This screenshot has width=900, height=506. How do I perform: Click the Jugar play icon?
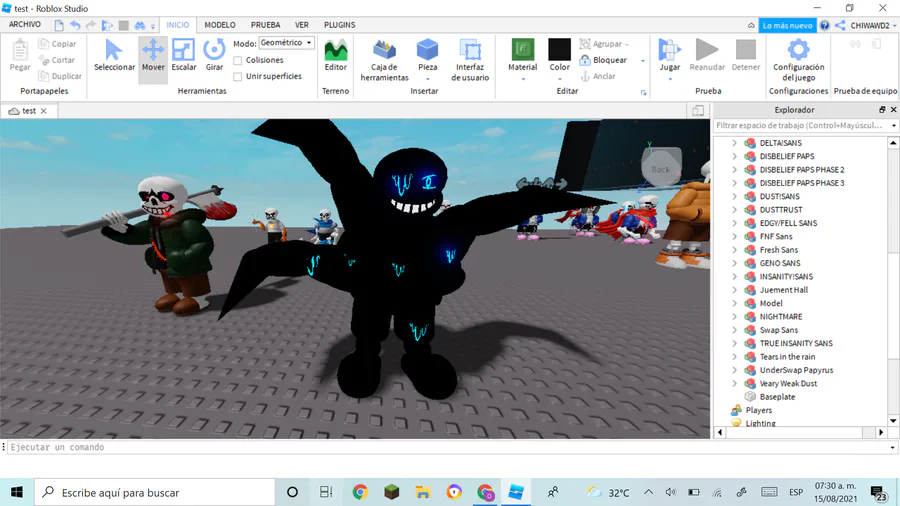click(669, 50)
